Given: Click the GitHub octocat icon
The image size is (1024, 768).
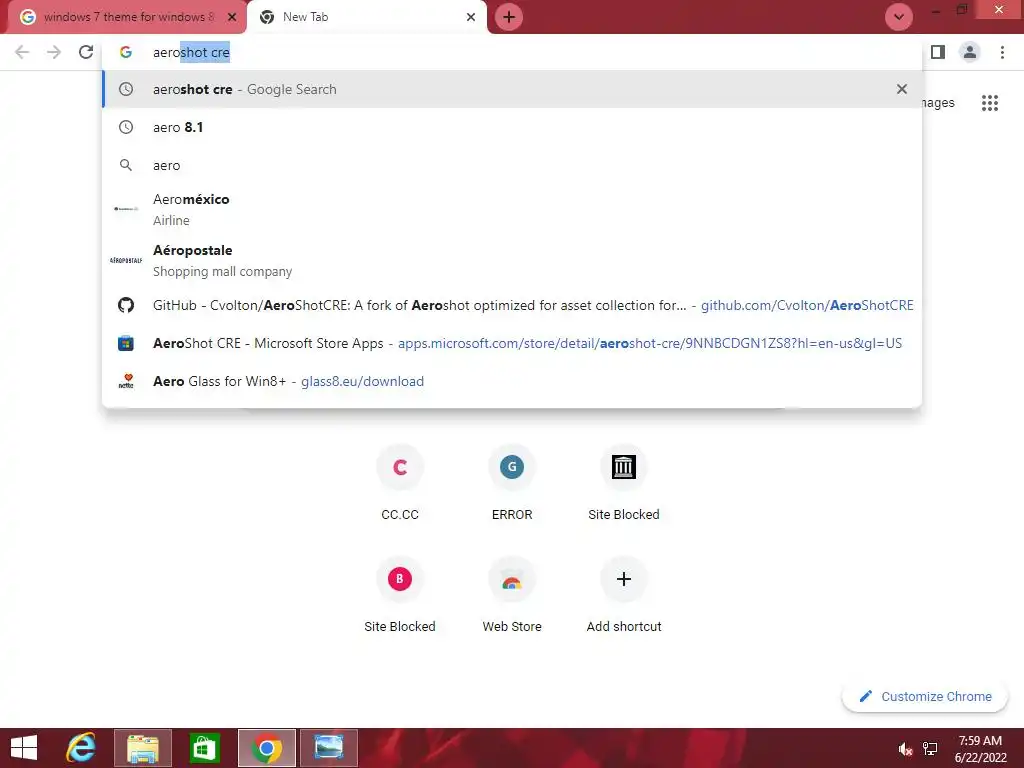Looking at the screenshot, I should (126, 305).
